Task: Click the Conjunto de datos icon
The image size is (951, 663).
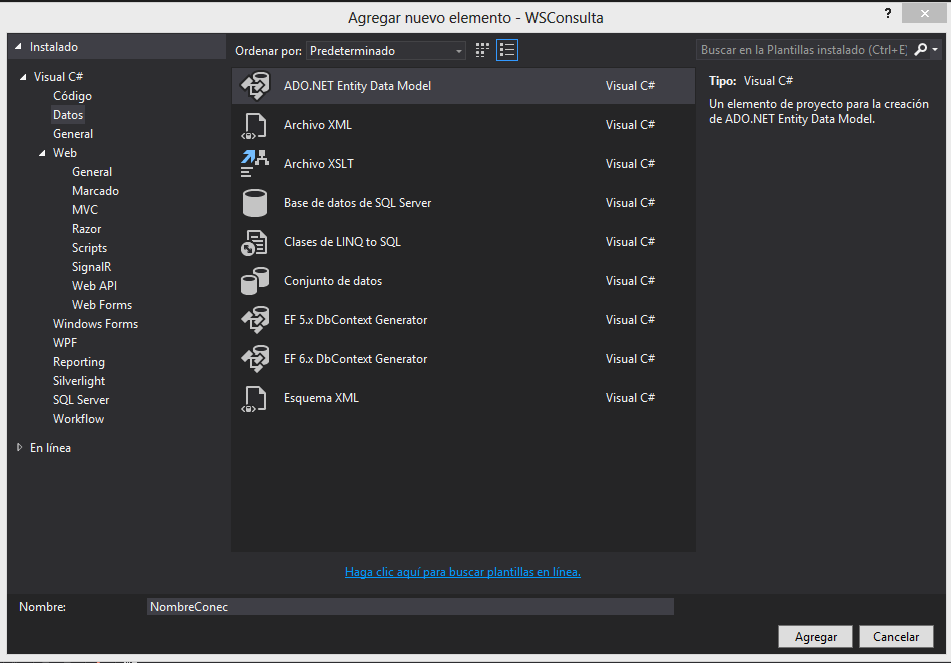Action: (255, 281)
